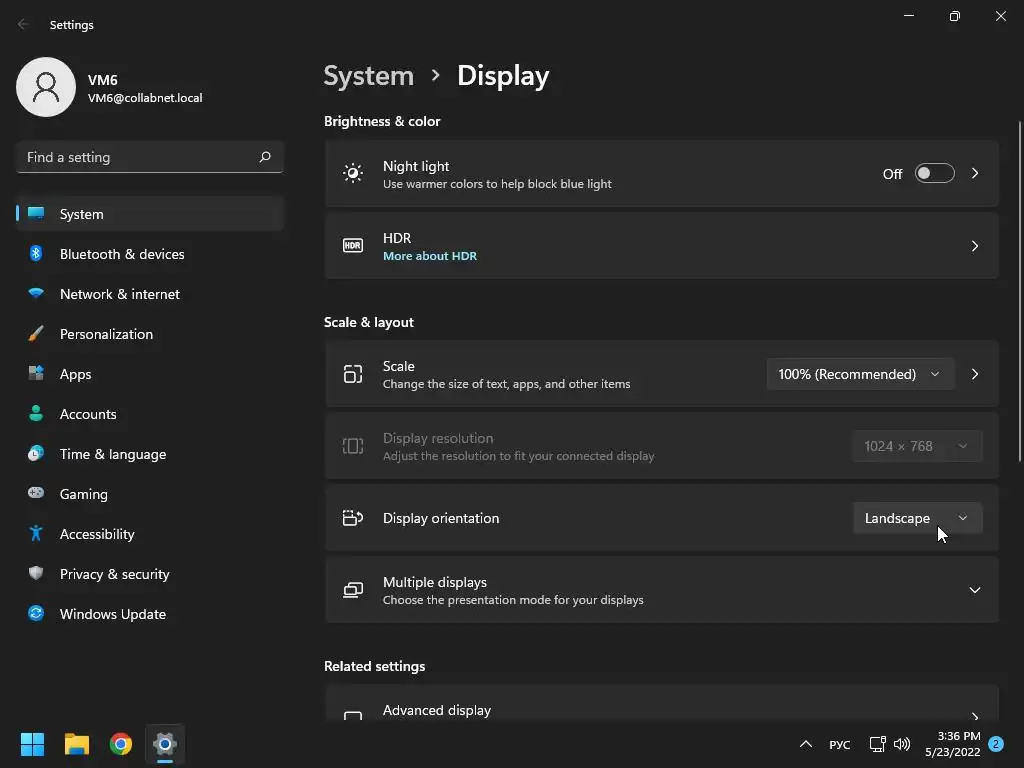The image size is (1024, 768).
Task: Click the Find a setting search box
Action: [150, 157]
